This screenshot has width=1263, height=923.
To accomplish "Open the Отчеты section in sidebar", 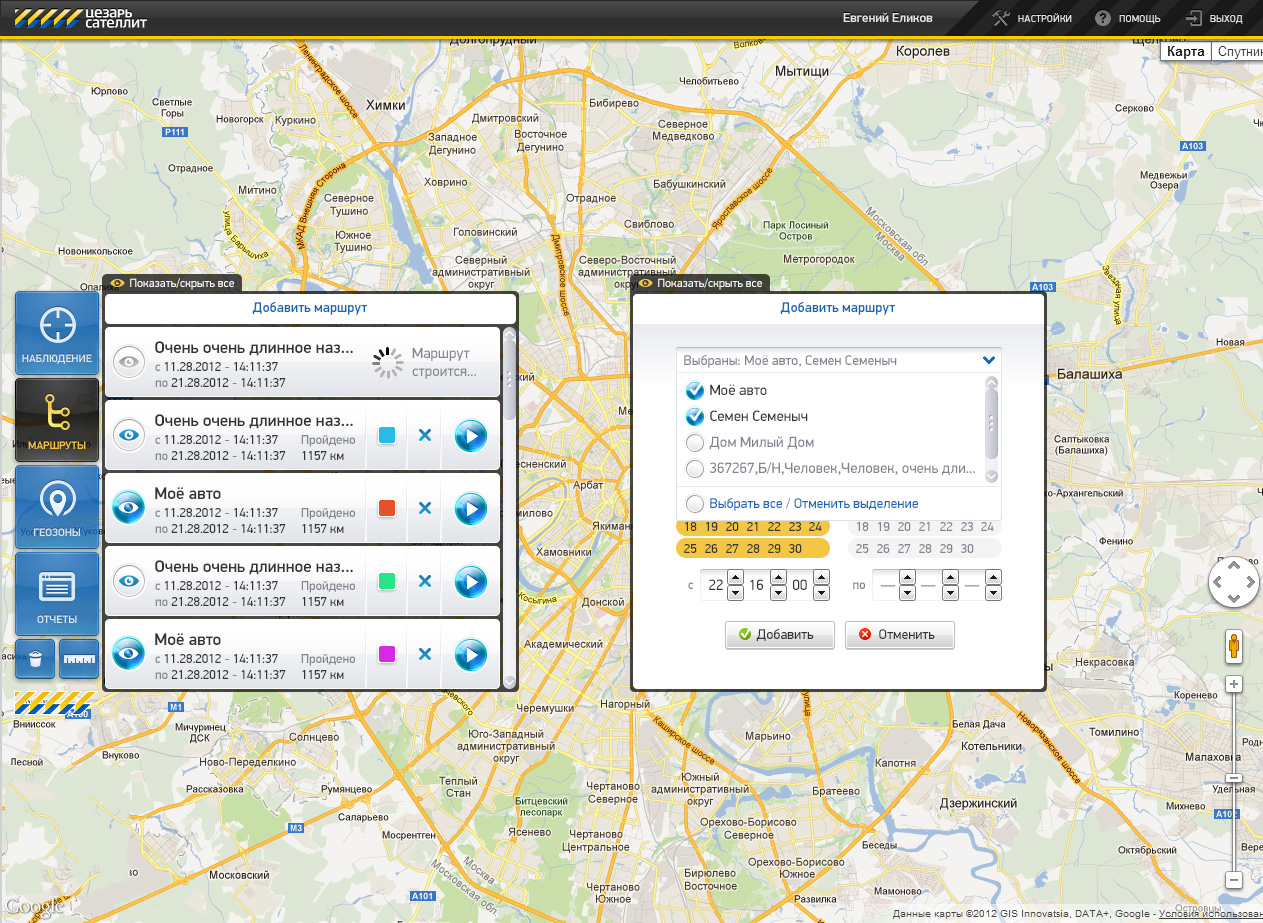I will coord(57,594).
